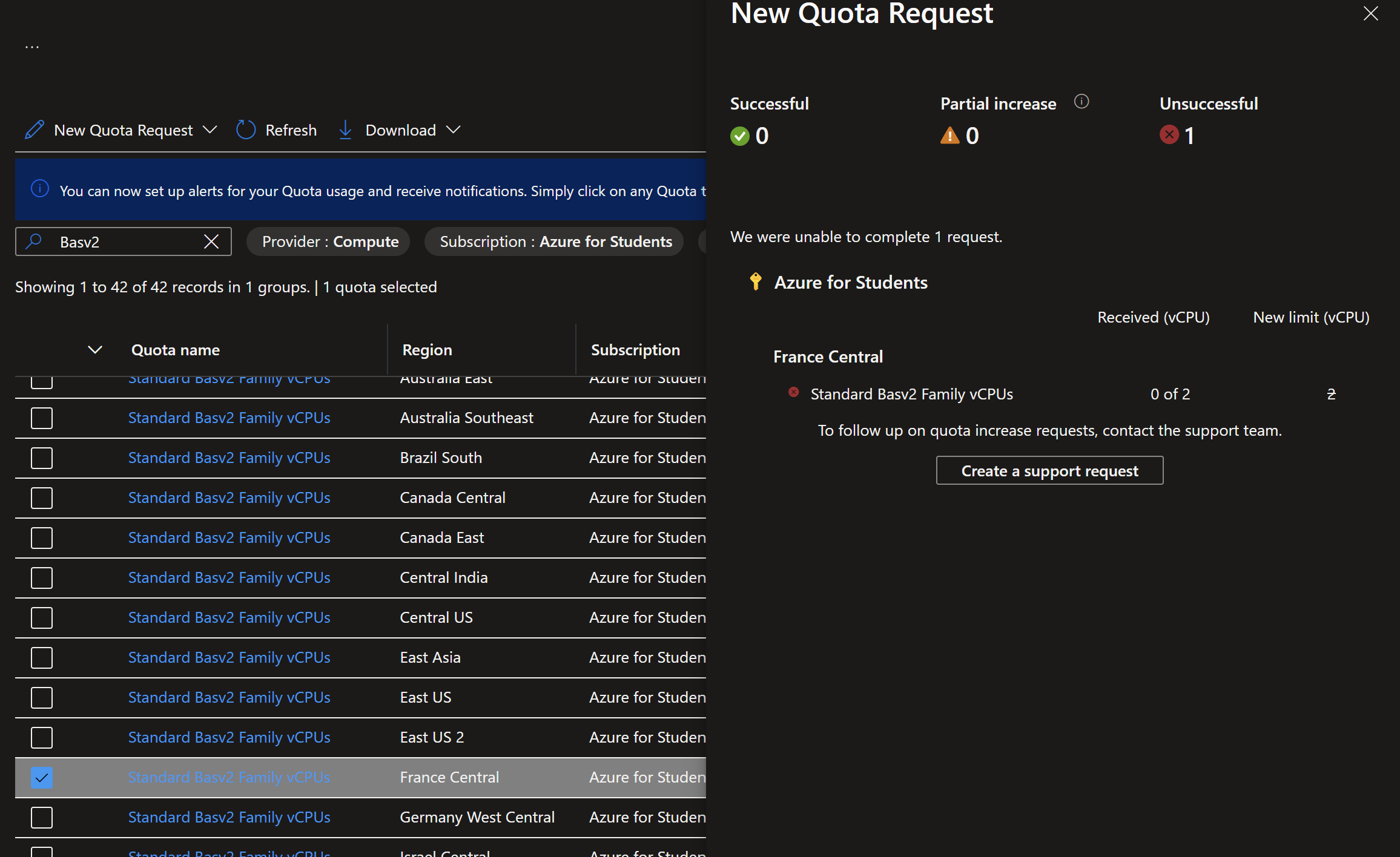Sort by the Subscription column header
This screenshot has height=857, width=1400.
pyautogui.click(x=636, y=350)
